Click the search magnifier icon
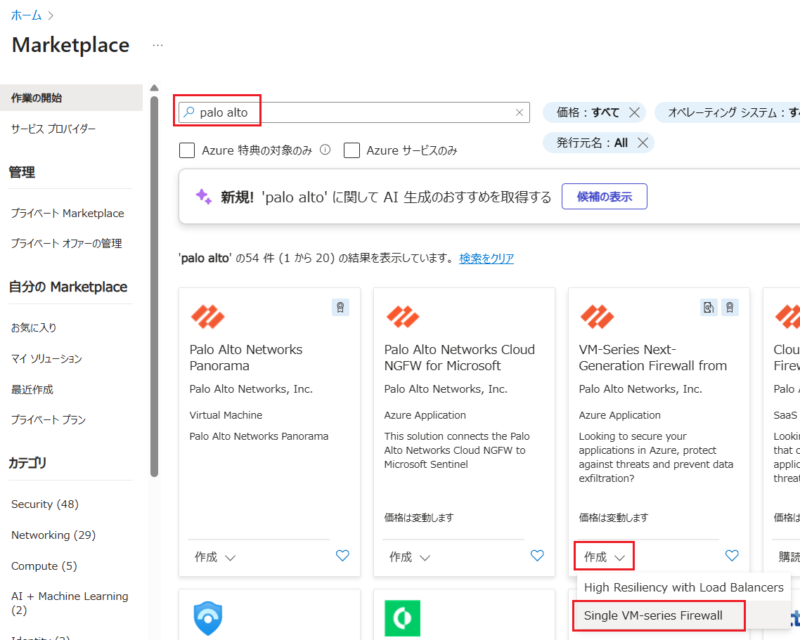The height and width of the screenshot is (640, 800). click(x=189, y=112)
